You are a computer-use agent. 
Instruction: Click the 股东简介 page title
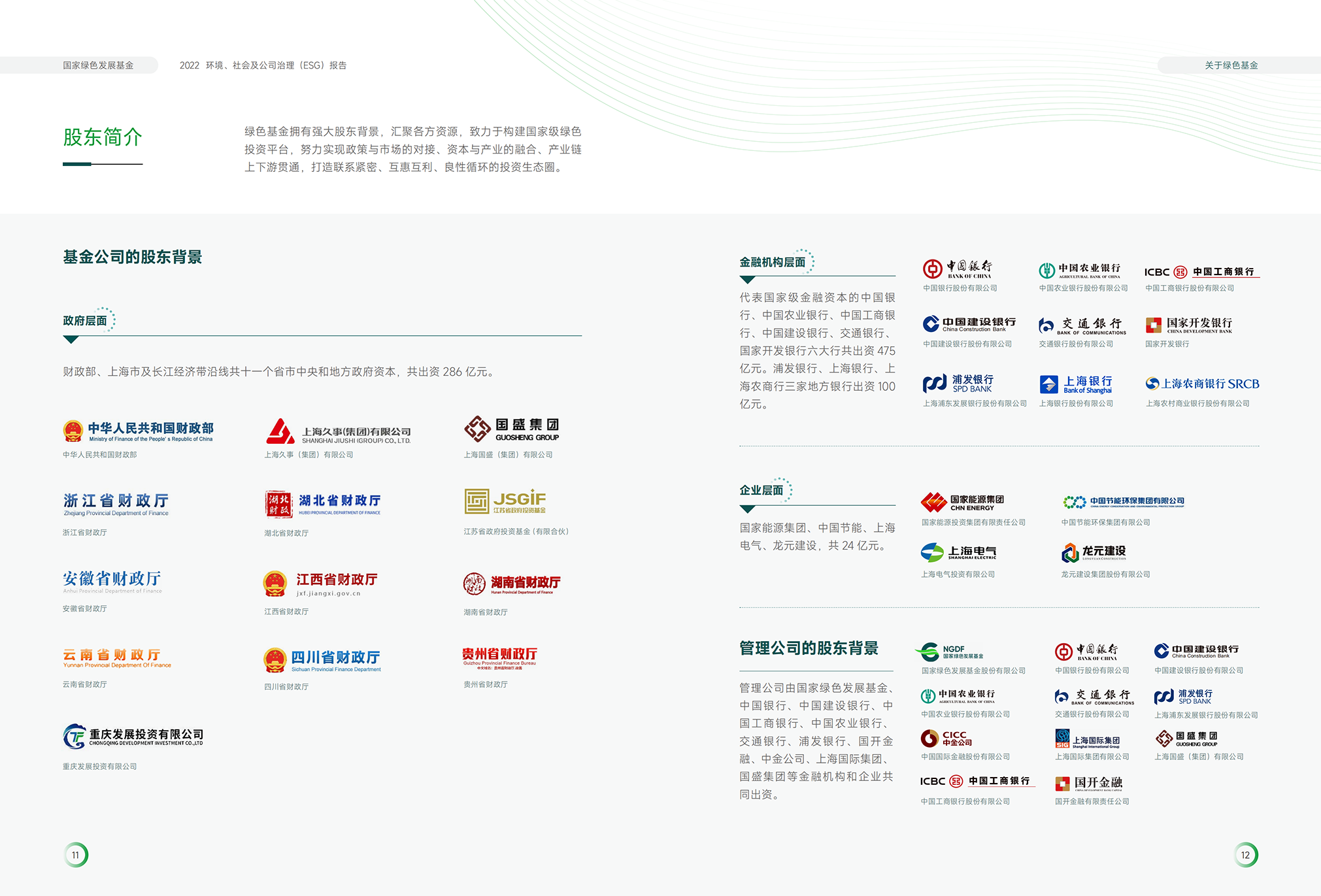tap(103, 137)
